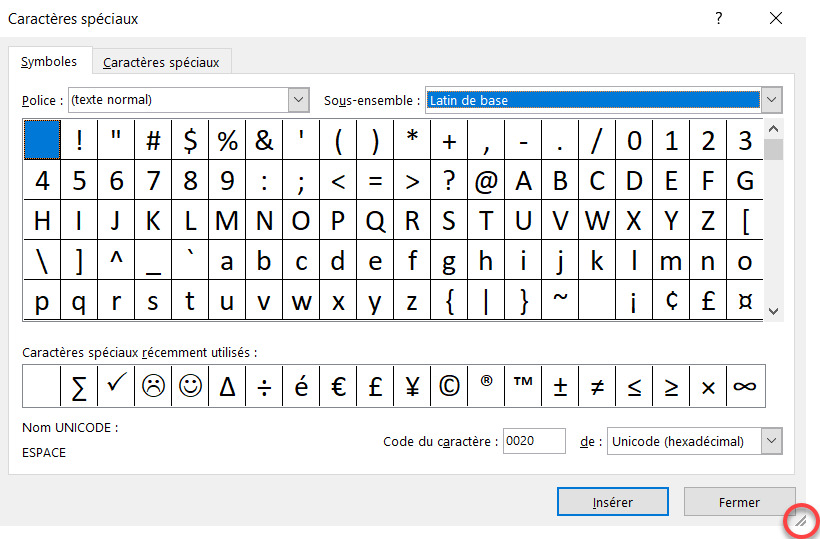Click the Insérer button
Viewport: 820px width, 539px height.
click(613, 502)
